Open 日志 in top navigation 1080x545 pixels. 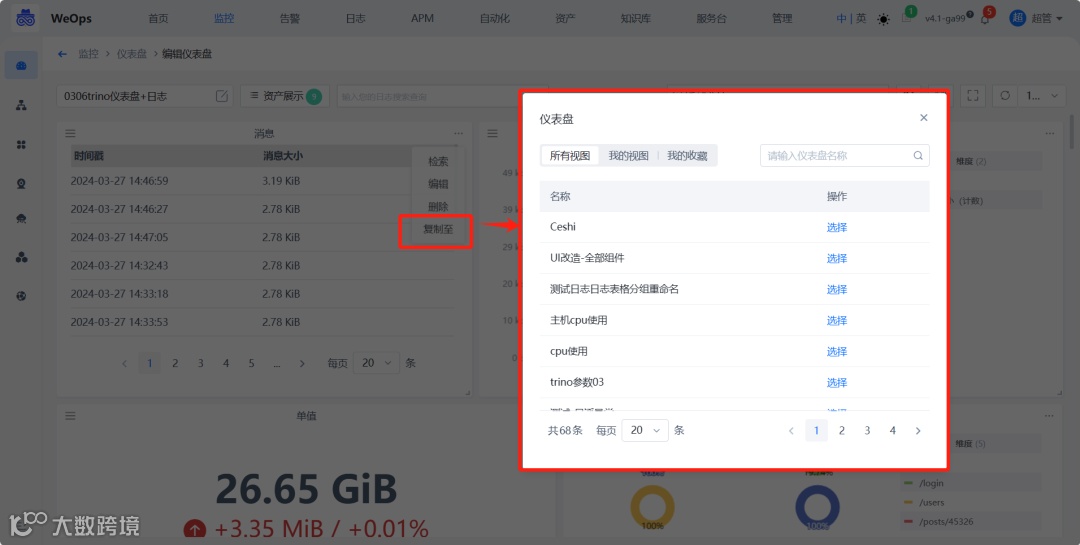point(355,19)
